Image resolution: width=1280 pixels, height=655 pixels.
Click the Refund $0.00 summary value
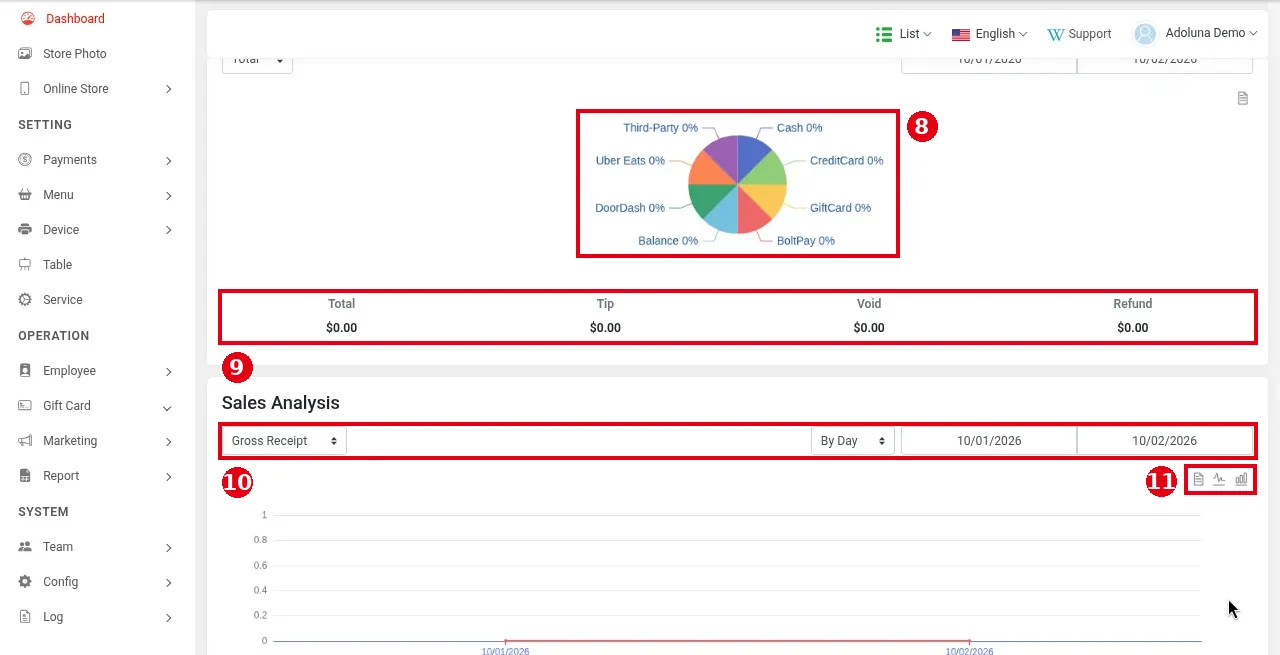(x=1132, y=328)
